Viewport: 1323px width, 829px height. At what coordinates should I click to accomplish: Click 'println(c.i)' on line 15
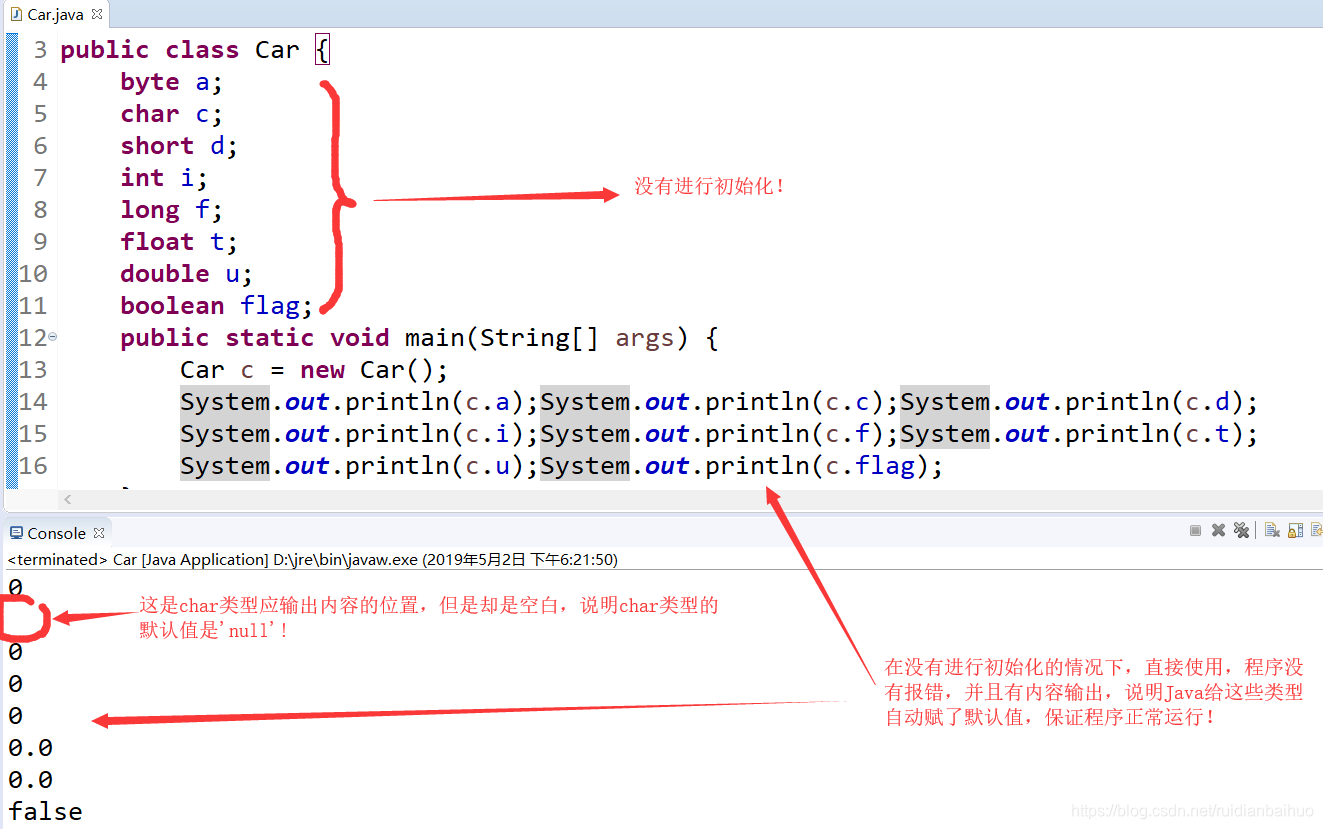click(x=435, y=434)
